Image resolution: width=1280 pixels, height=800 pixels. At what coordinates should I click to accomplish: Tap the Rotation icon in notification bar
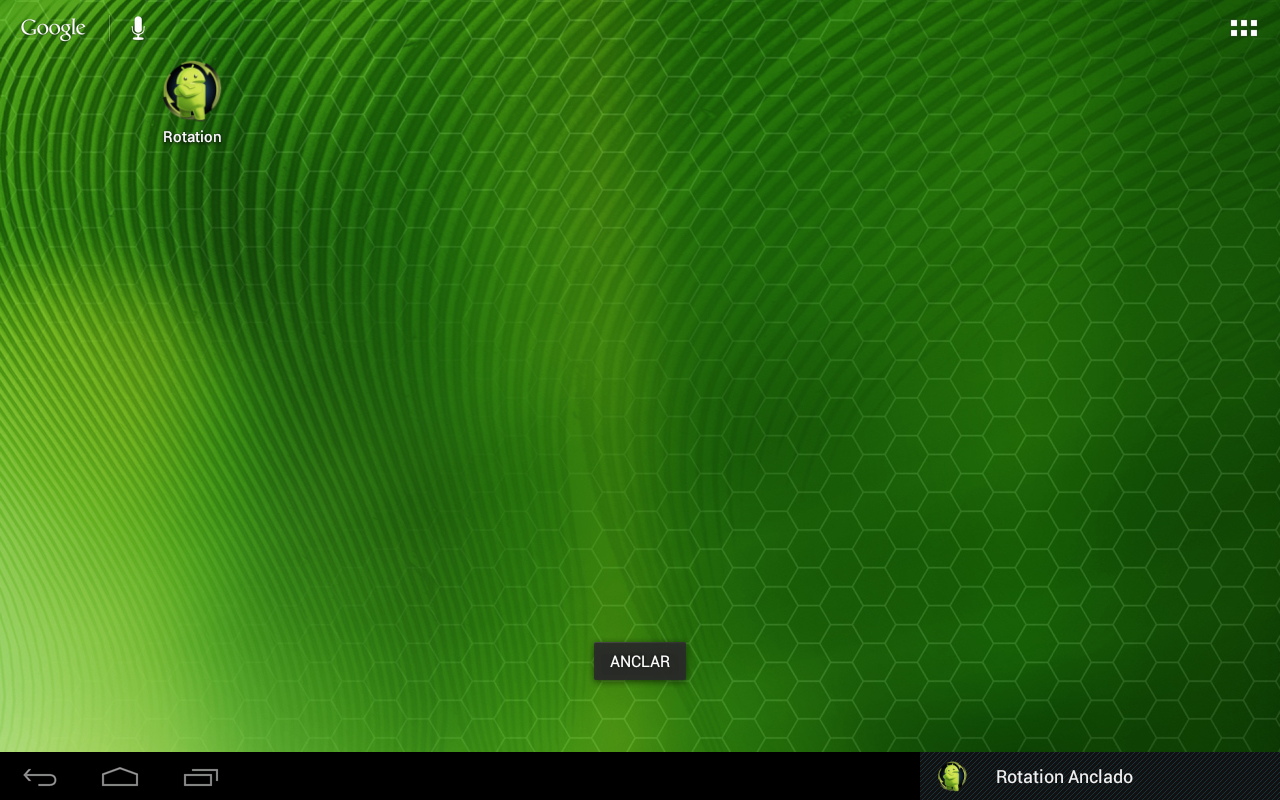[x=952, y=776]
